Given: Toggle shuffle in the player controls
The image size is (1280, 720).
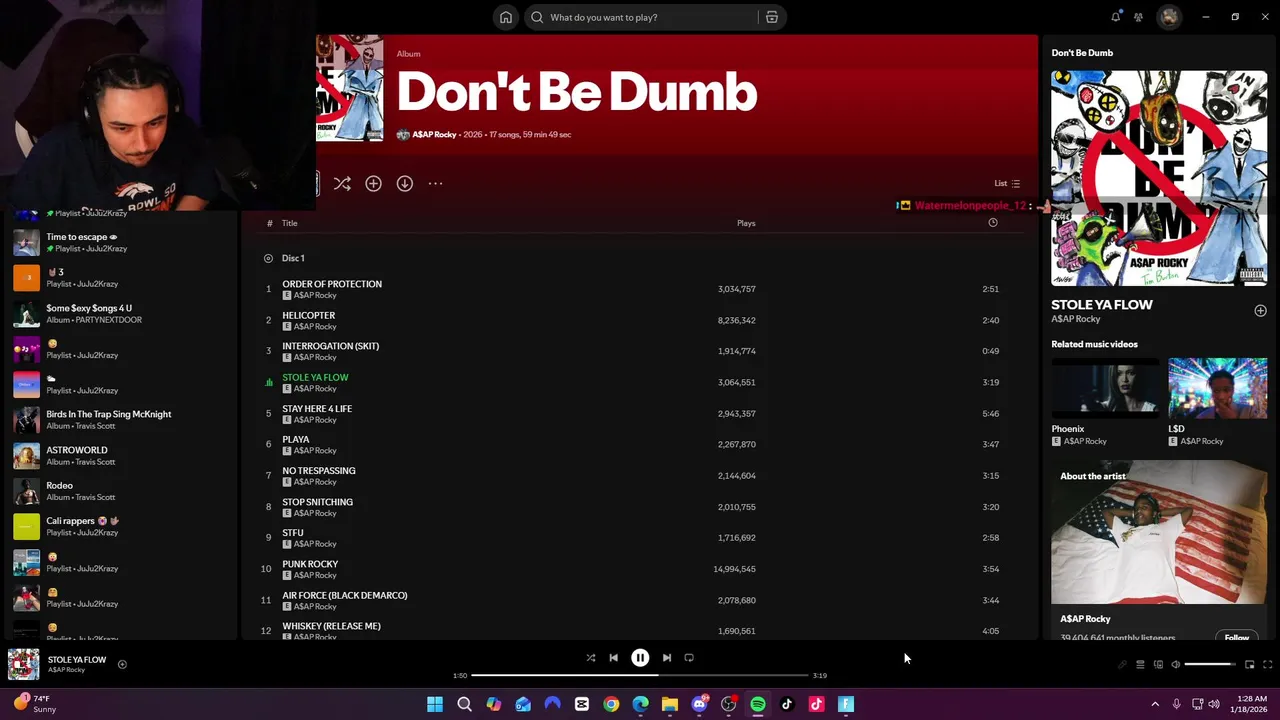Looking at the screenshot, I should pos(590,658).
